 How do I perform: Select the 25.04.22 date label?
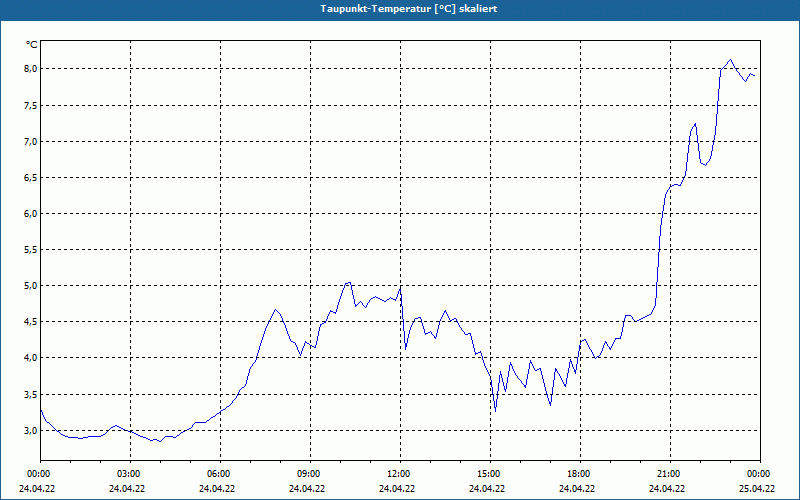[x=757, y=489]
